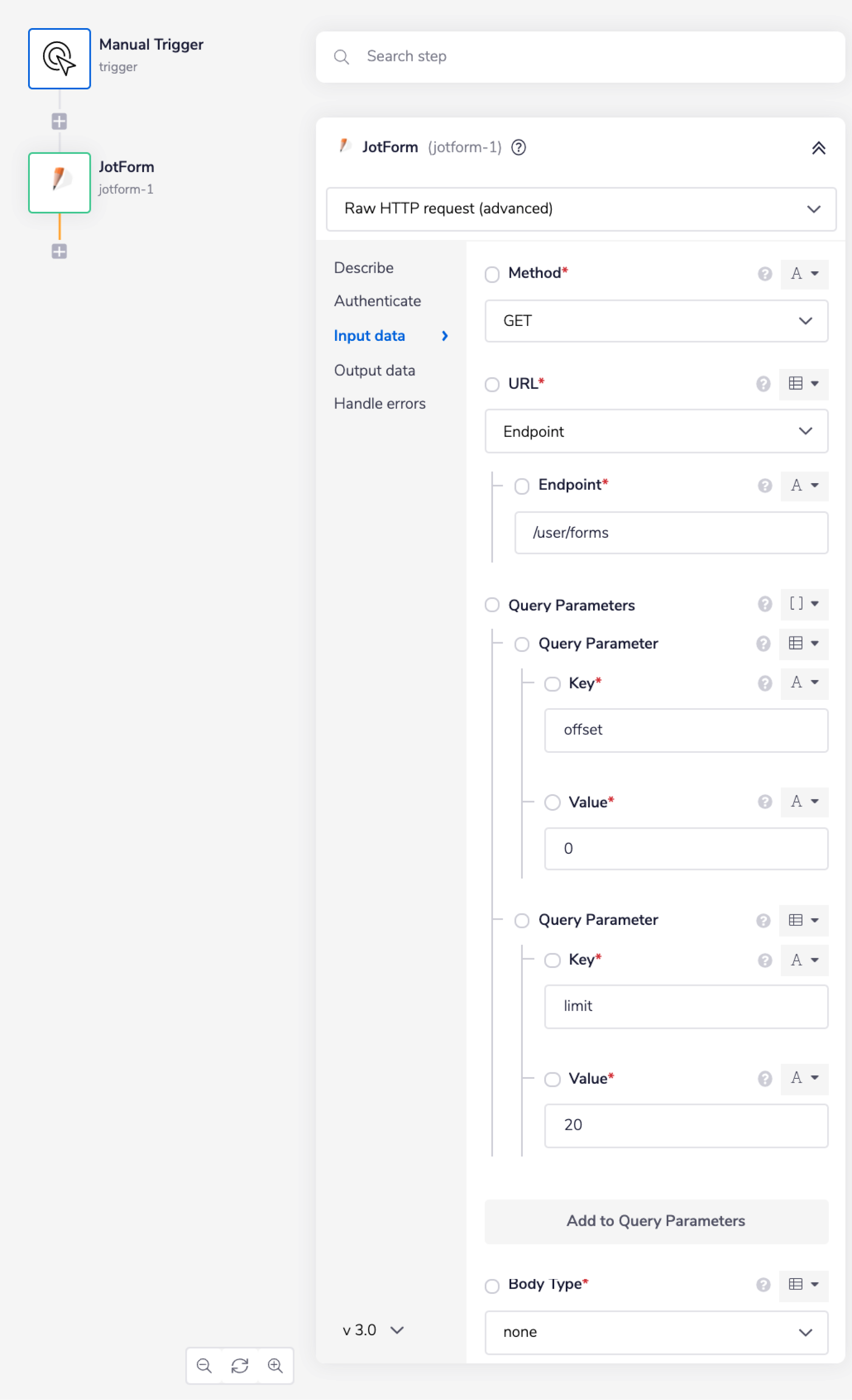Open the Authenticate section
Viewport: 852px width, 1400px height.
coord(377,301)
